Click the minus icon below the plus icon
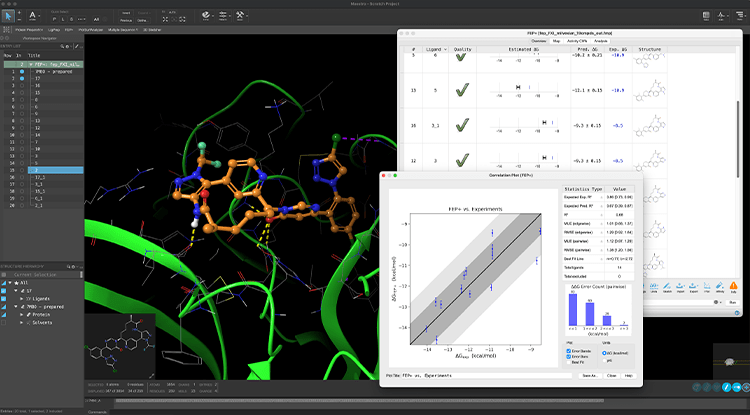Image resolution: width=750 pixels, height=415 pixels. [19, 19]
